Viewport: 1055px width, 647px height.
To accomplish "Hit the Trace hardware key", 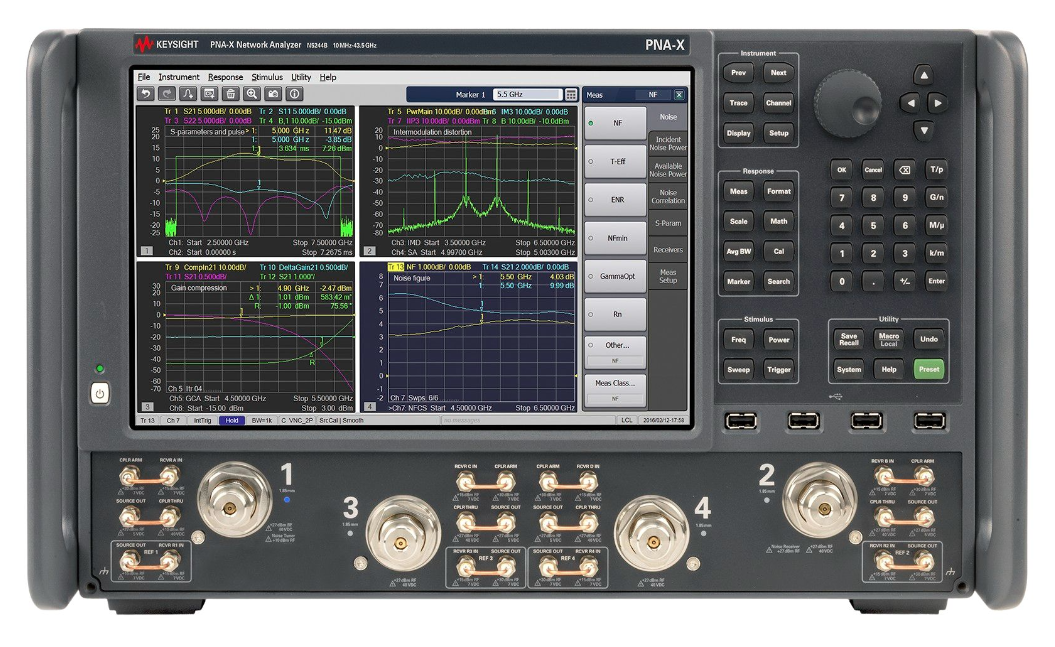I will pos(738,103).
